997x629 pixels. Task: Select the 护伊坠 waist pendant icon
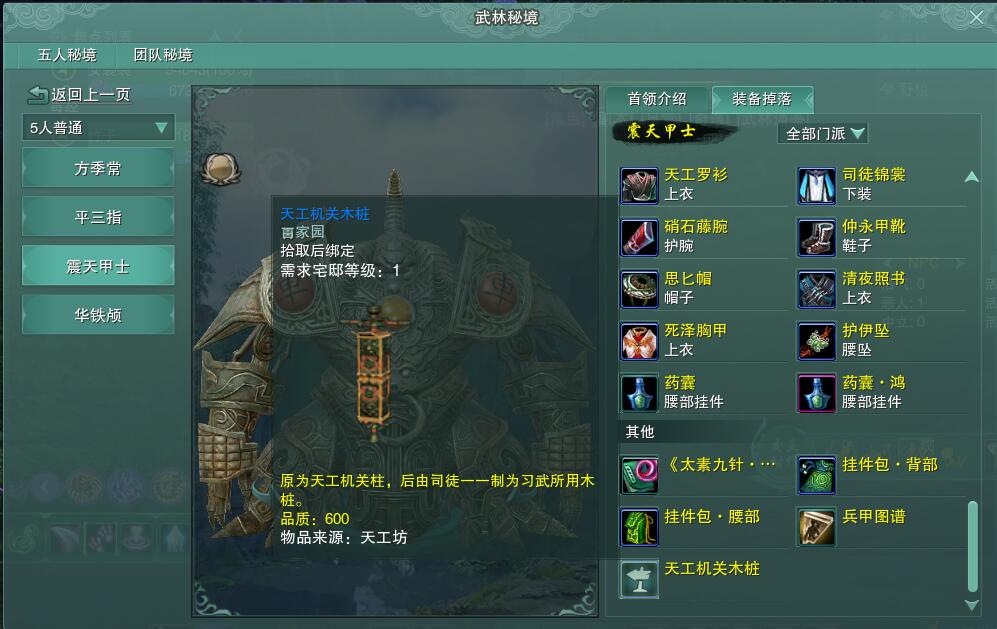816,342
